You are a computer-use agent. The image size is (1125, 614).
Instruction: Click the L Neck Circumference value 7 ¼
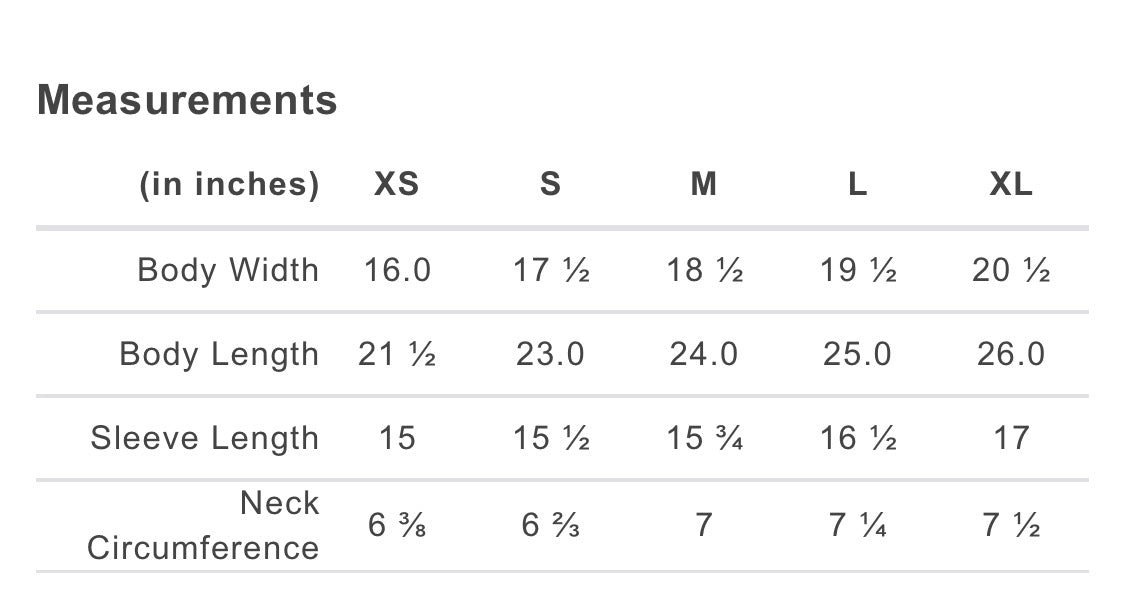(857, 525)
